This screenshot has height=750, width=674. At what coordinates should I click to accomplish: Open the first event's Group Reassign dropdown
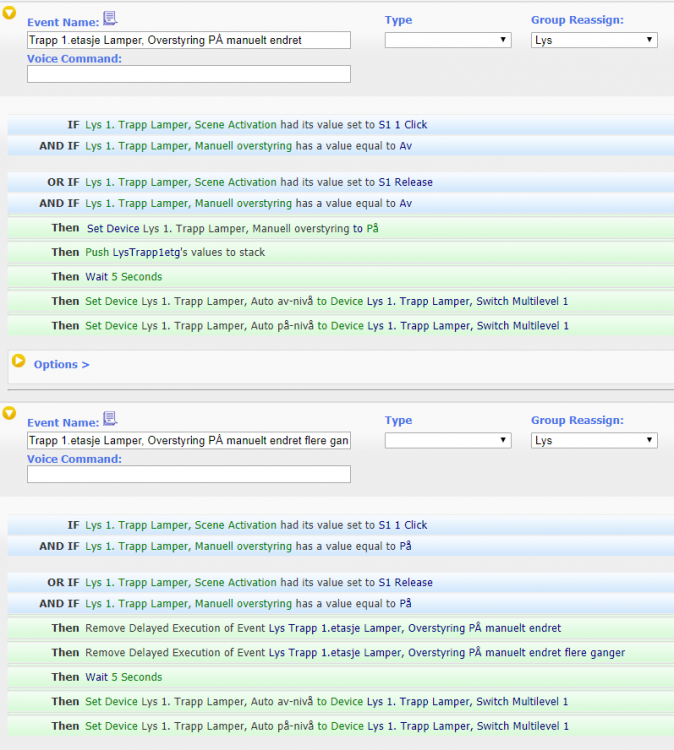point(594,40)
